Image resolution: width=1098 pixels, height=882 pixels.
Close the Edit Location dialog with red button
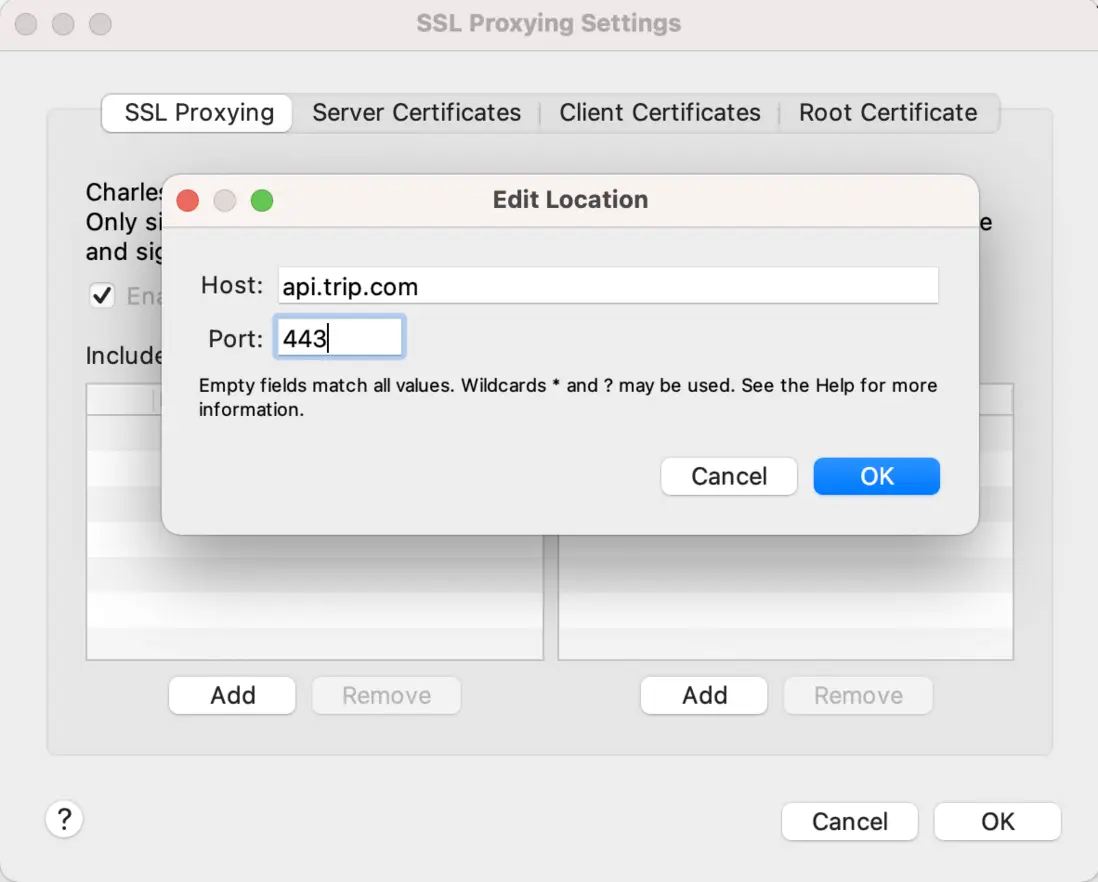coord(188,201)
